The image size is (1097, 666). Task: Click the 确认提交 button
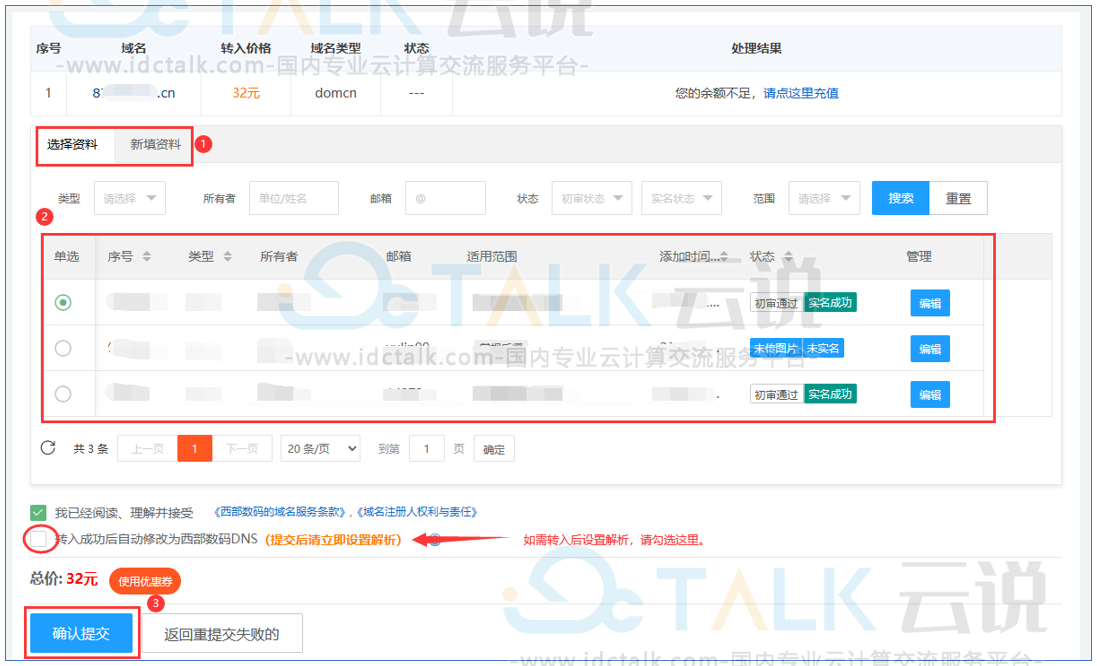click(81, 634)
